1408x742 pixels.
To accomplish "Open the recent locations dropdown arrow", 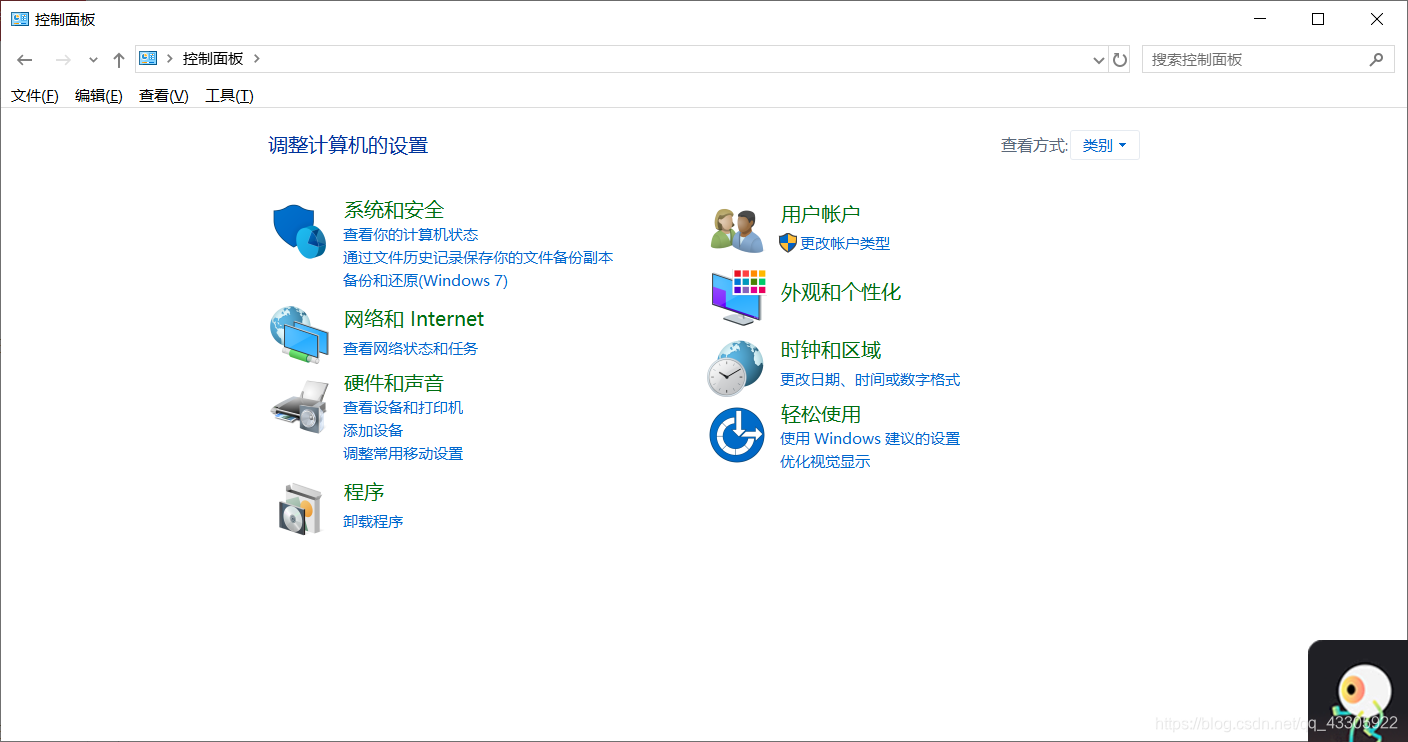I will (93, 60).
